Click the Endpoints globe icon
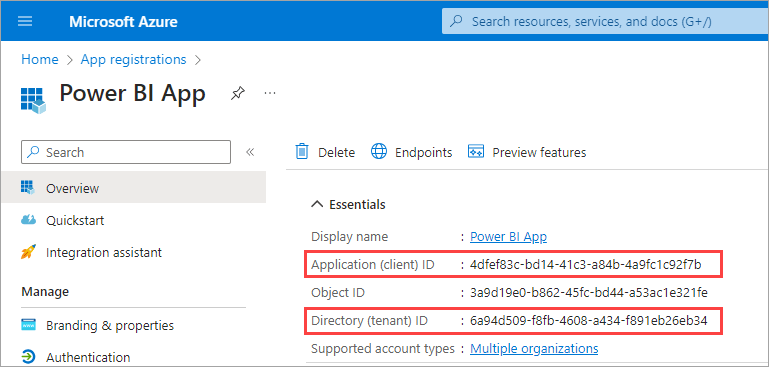The image size is (769, 367). point(379,152)
